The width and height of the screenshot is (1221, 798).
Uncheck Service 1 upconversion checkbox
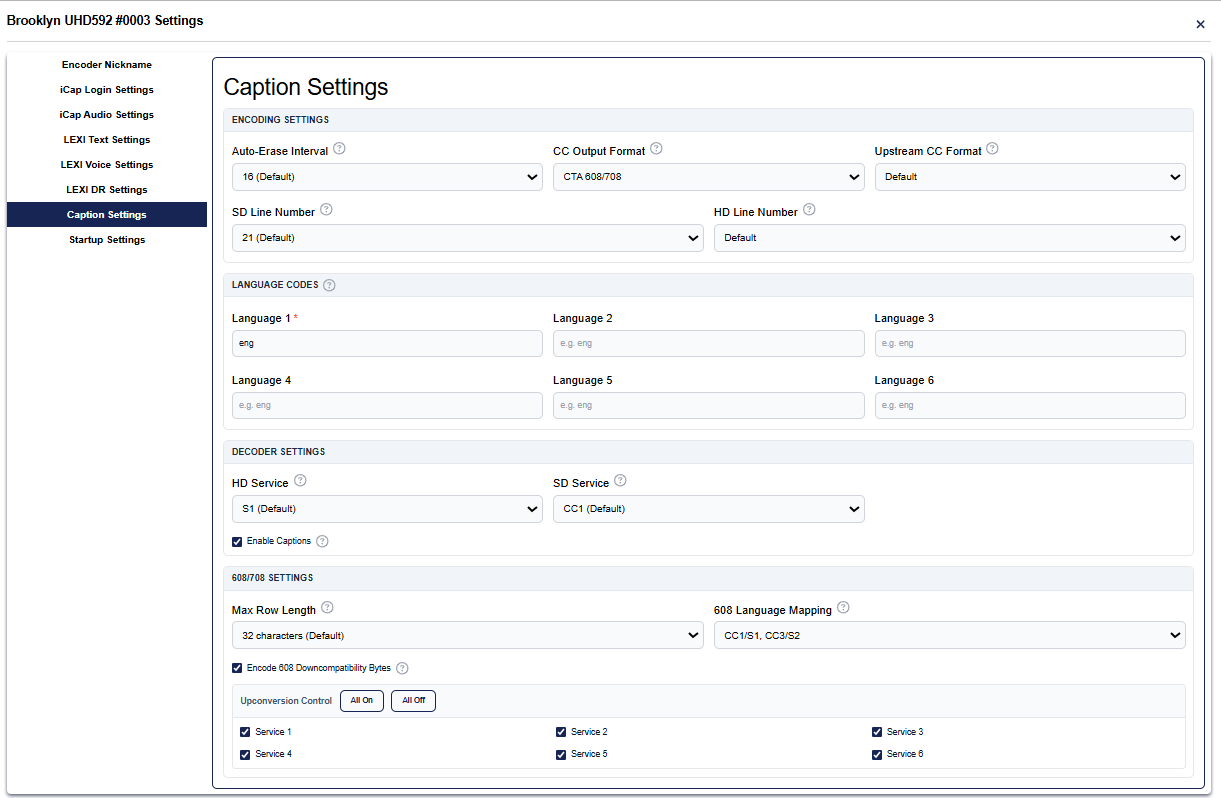(245, 732)
